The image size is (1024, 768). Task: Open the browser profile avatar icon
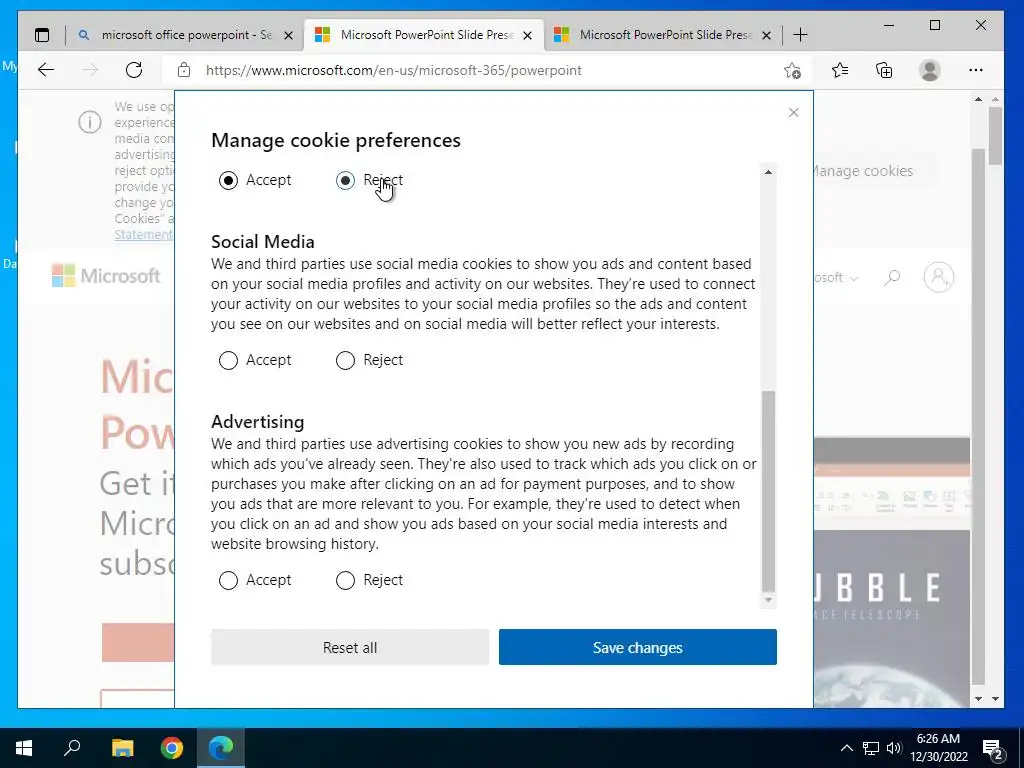pos(929,70)
